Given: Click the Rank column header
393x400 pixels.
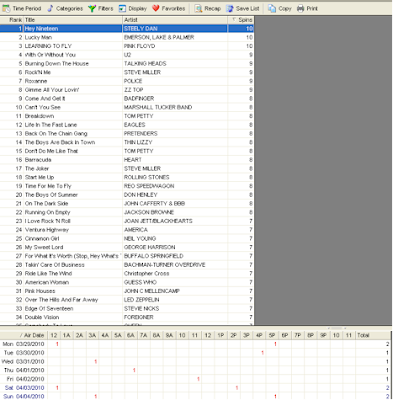Looking at the screenshot, I should pos(12,20).
